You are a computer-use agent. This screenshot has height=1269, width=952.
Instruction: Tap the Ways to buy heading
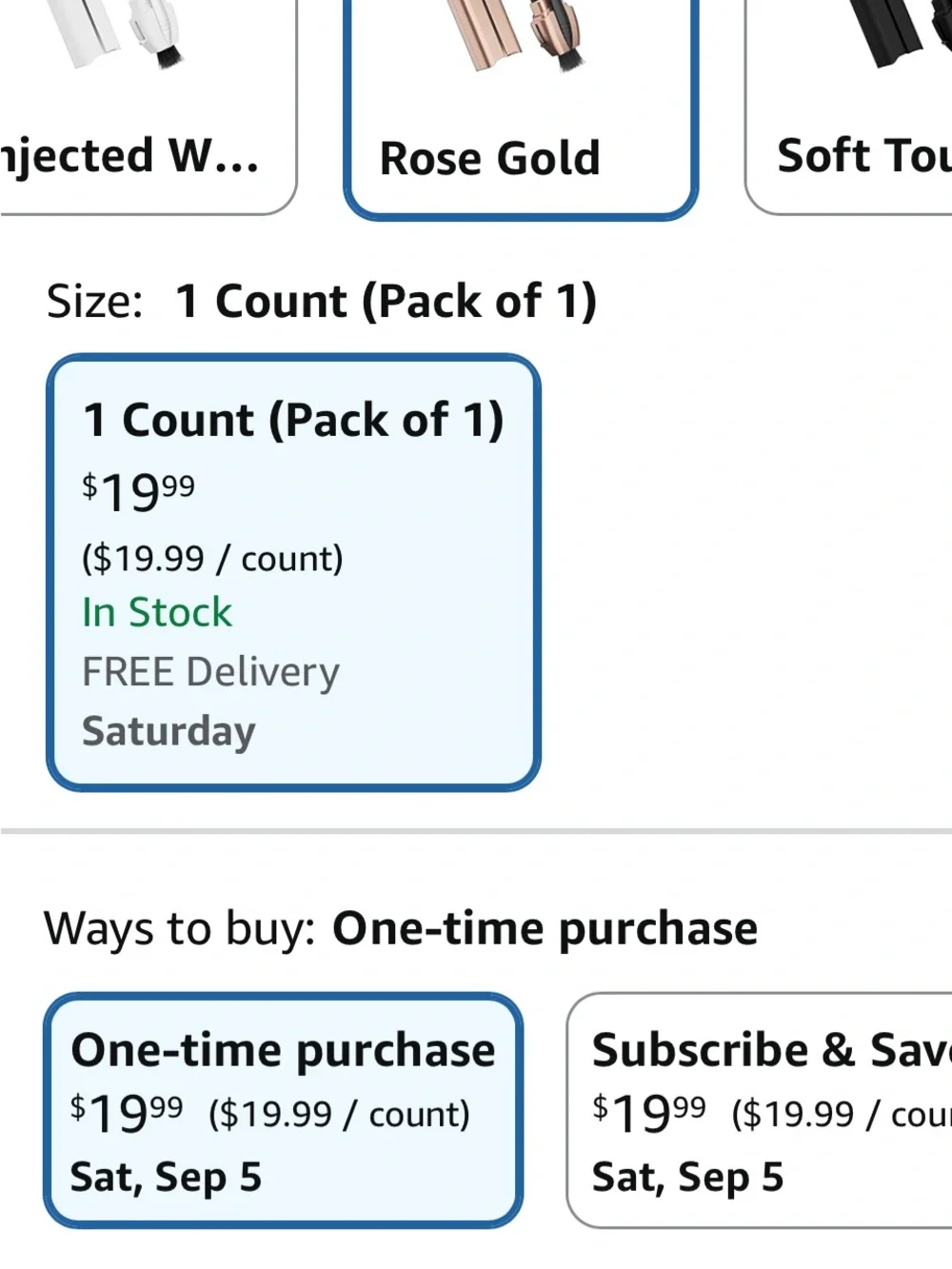(x=401, y=929)
